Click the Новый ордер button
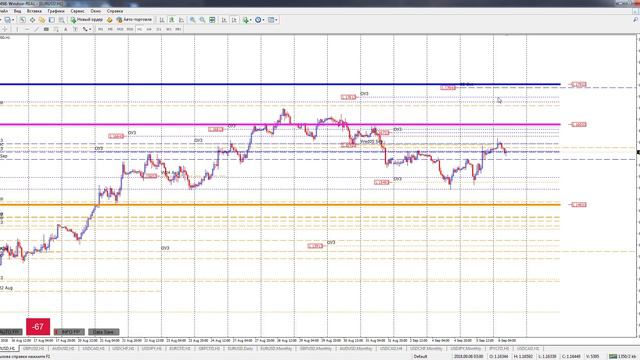This screenshot has height=360, width=640. 87,20
